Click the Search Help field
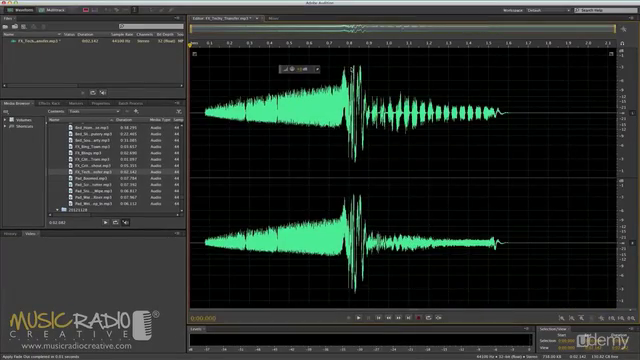This screenshot has width=640, height=360. 606,10
